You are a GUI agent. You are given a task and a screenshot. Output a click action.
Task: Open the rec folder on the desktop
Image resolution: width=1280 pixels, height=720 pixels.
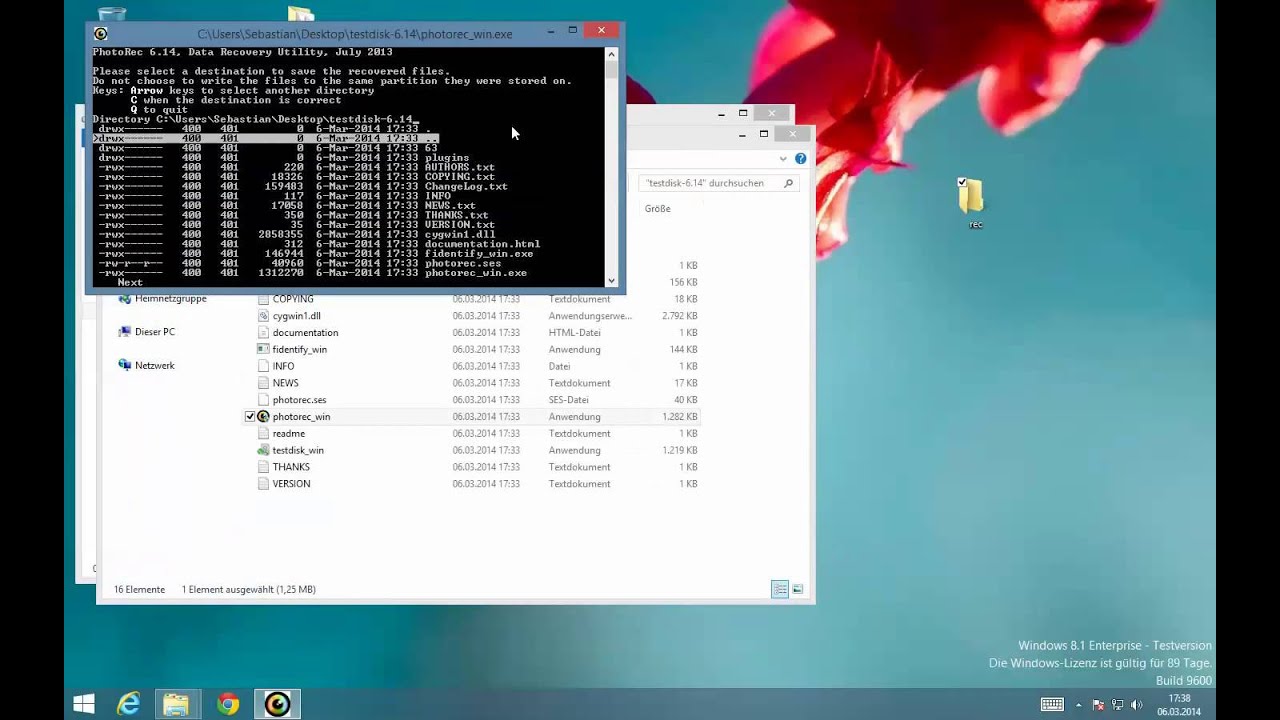[971, 197]
